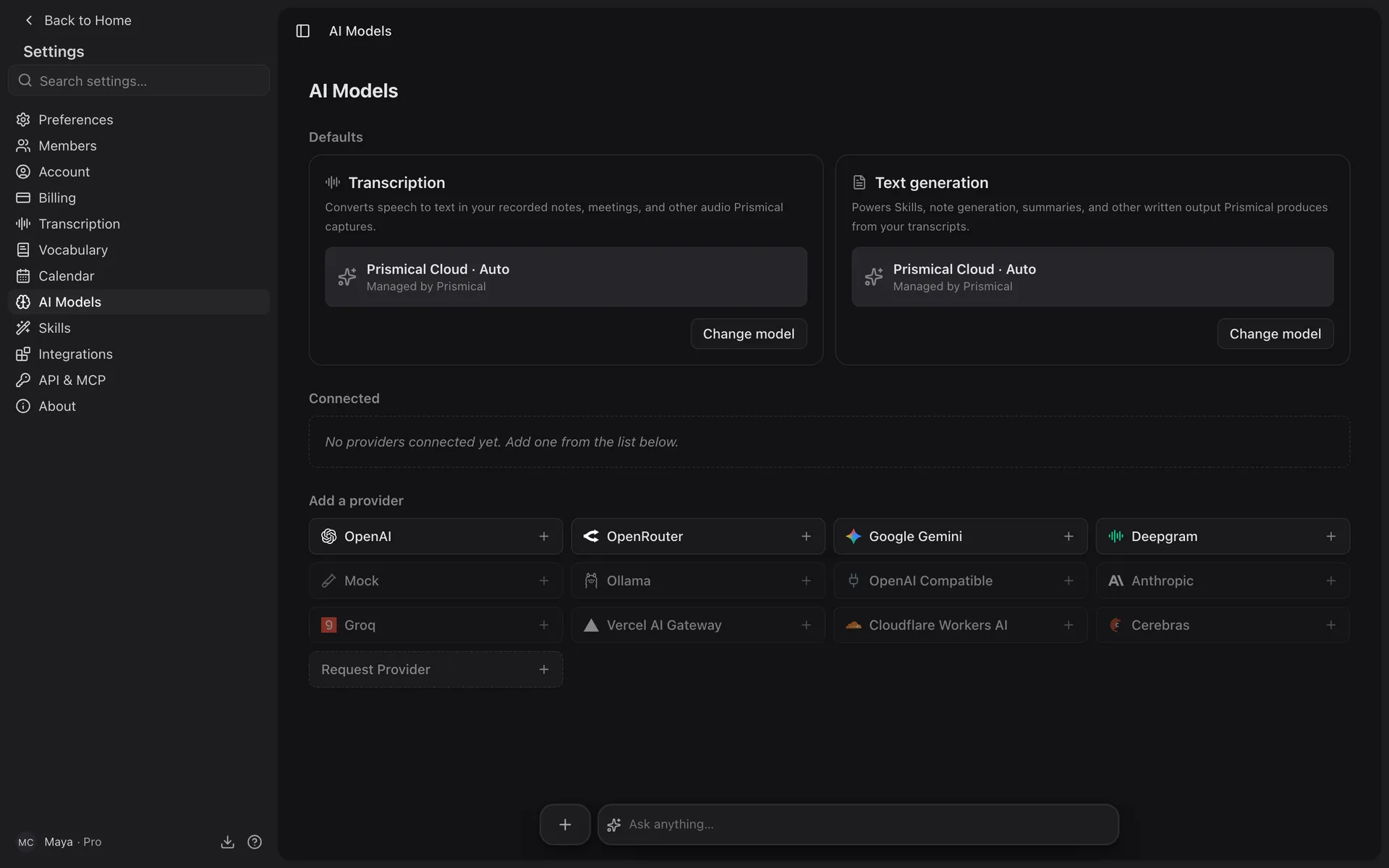Select Transcription Prismical Cloud Auto model card
Image resolution: width=1389 pixels, height=868 pixels.
[566, 277]
